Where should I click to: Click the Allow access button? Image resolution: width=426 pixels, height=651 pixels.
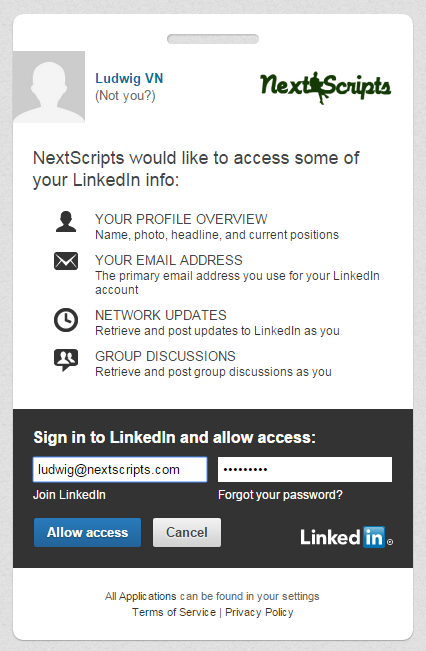tap(87, 532)
